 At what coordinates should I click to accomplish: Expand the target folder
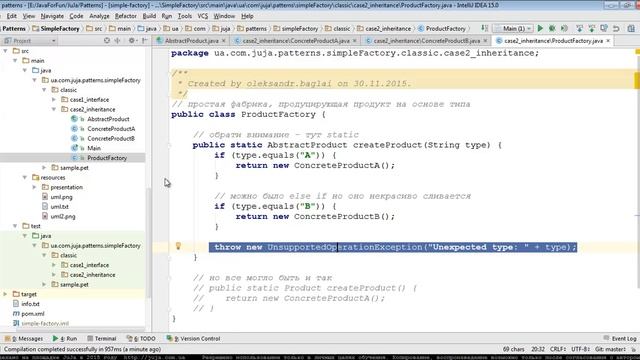point(6,294)
